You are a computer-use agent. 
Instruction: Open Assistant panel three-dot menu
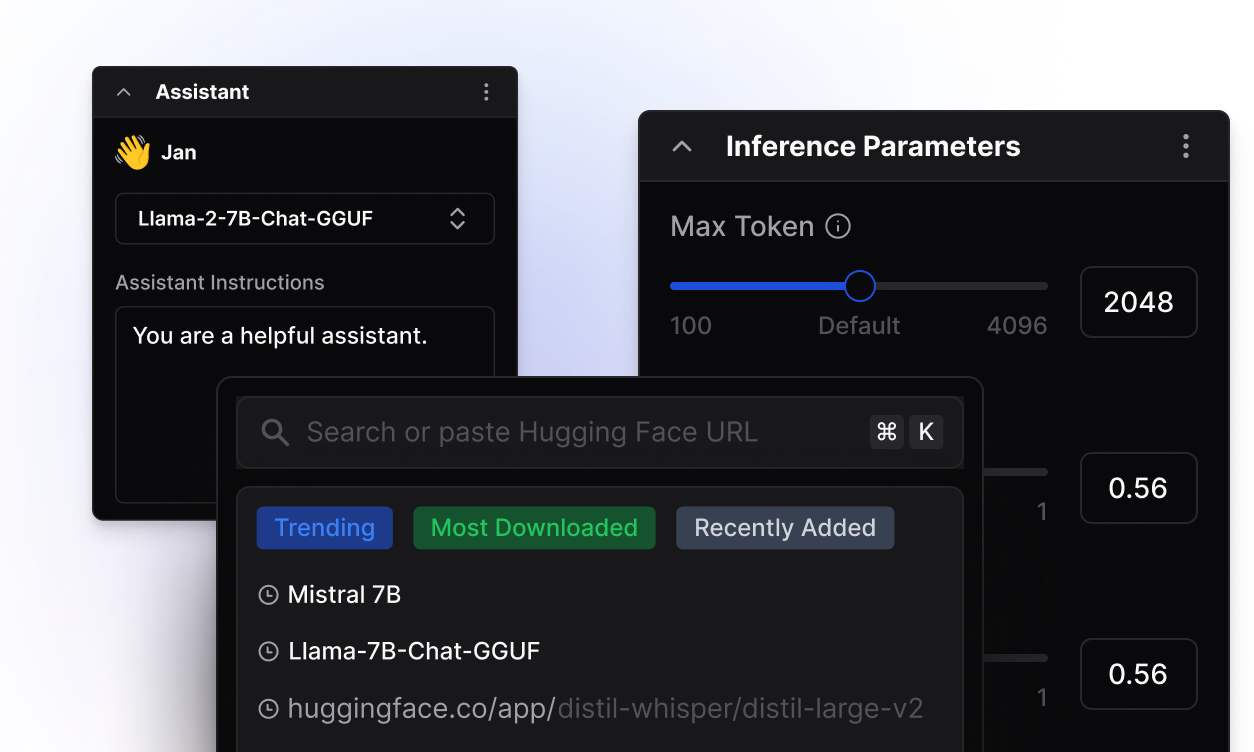pyautogui.click(x=486, y=92)
